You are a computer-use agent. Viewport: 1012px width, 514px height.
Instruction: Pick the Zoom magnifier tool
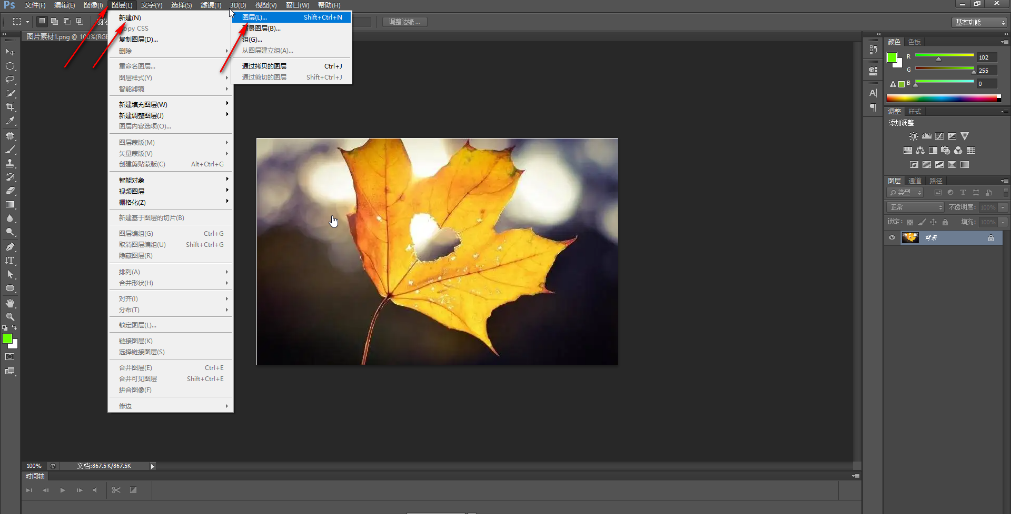click(10, 316)
